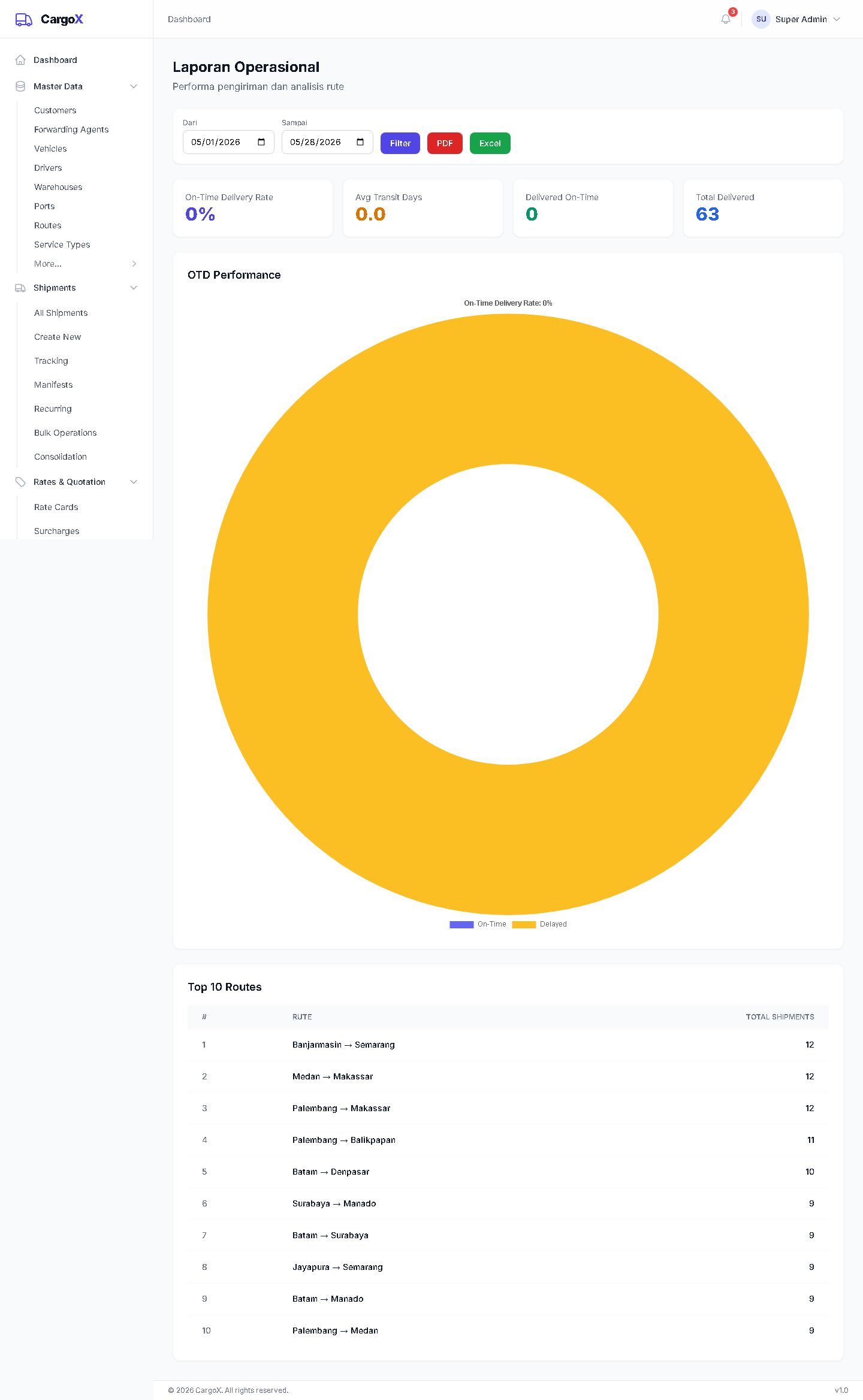Click the SU user avatar
Screen dimensions: 863x1400
761,19
